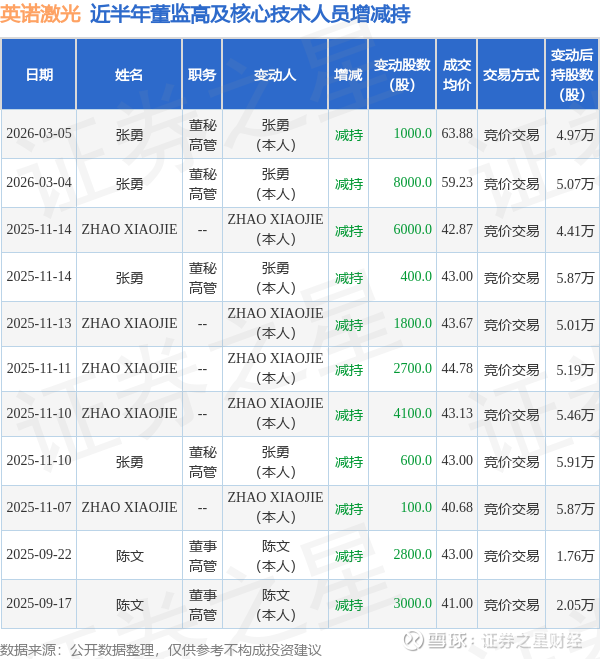Click the share count 2700.0
Image resolution: width=600 pixels, height=659 pixels.
tap(413, 368)
